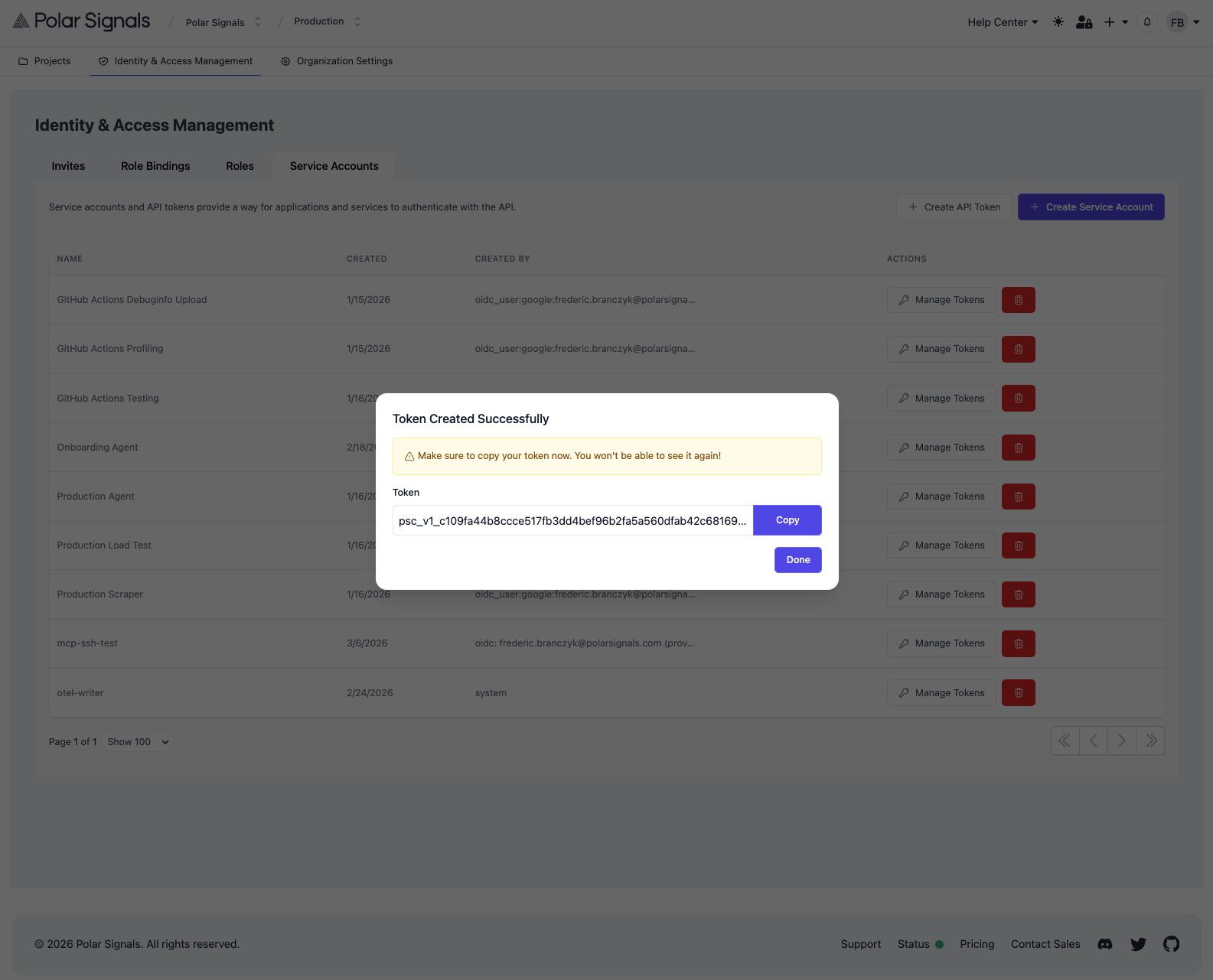Open the Contact Sales footer link
Image resolution: width=1213 pixels, height=980 pixels.
1045,944
